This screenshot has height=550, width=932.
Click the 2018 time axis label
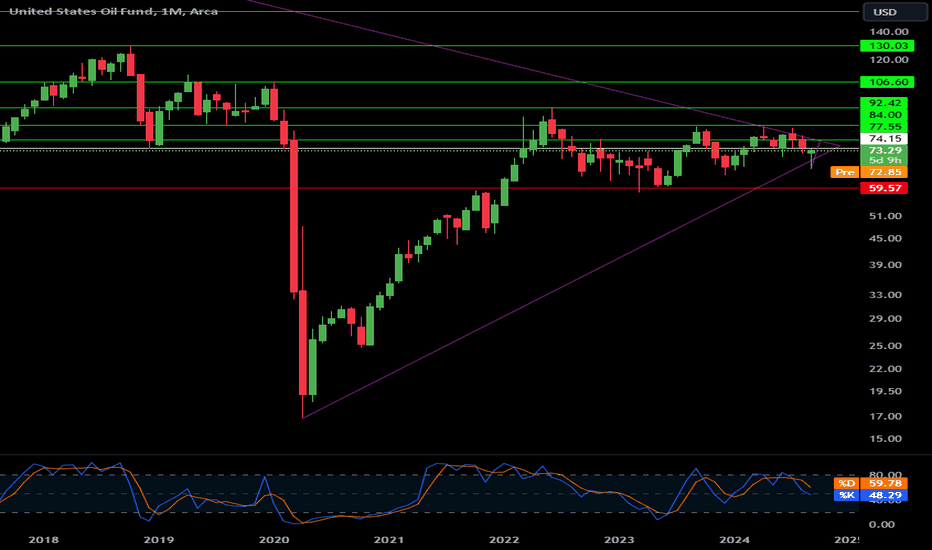click(43, 540)
